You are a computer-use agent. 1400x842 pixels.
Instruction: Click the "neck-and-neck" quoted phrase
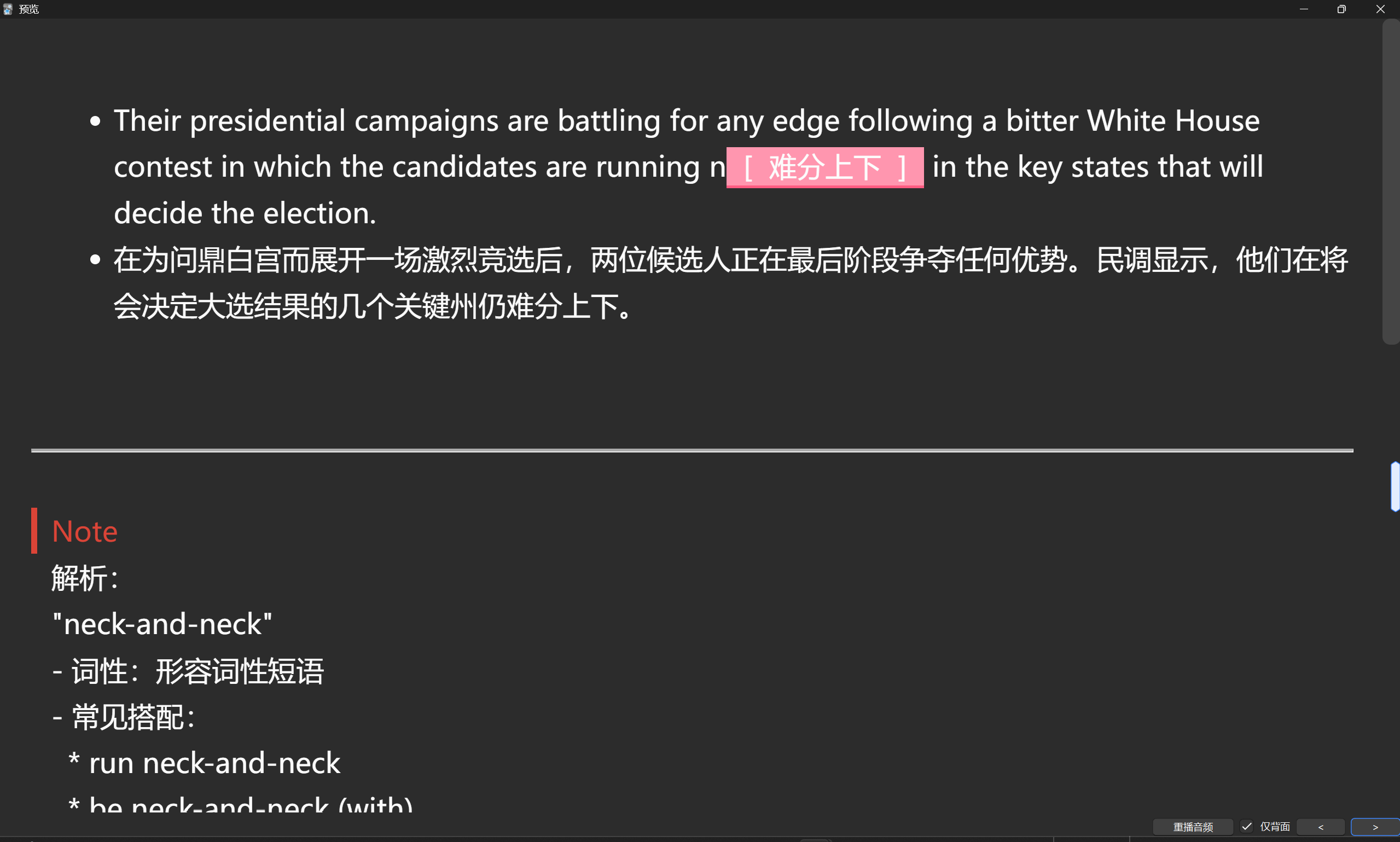point(162,624)
